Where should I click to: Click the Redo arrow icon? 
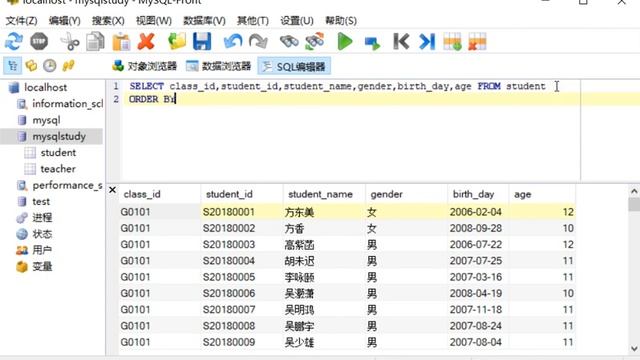point(258,42)
